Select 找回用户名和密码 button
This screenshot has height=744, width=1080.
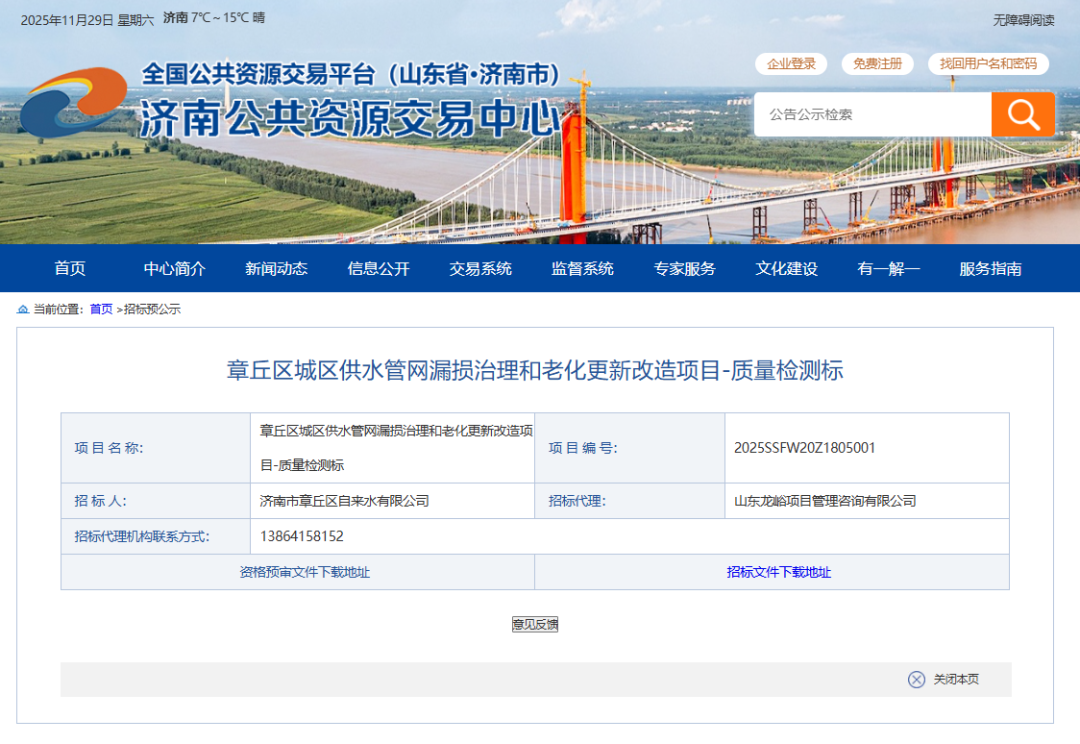988,64
